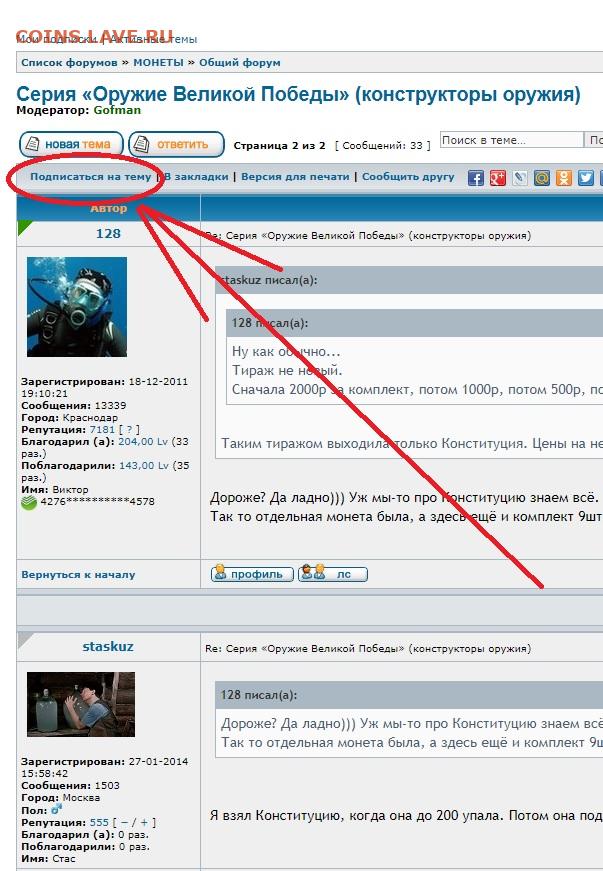Open user 128's 'профиль' button

point(252,574)
